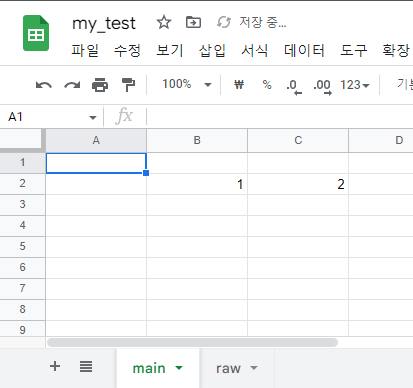This screenshot has height=388, width=413.
Task: Select row 2 header
Action: tap(22, 184)
